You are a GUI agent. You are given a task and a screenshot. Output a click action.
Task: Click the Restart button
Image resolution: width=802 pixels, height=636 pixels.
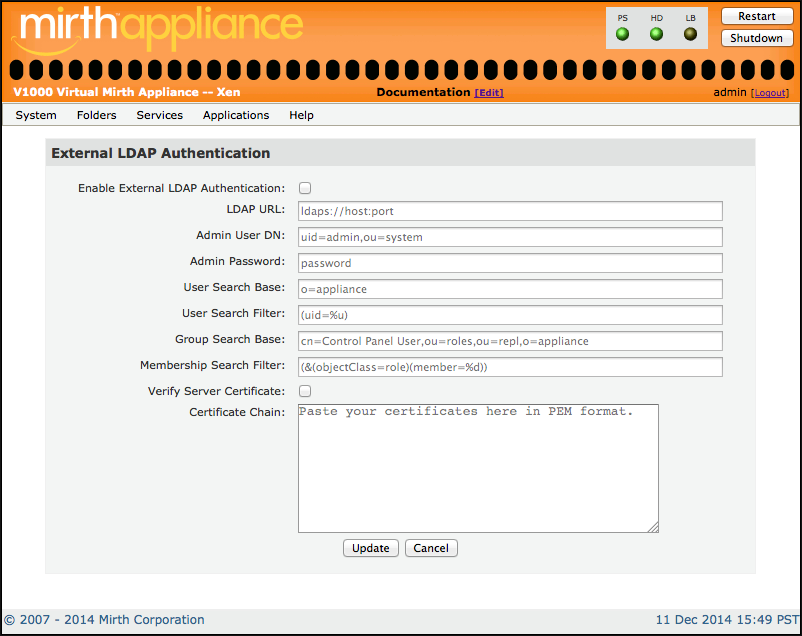tap(757, 16)
